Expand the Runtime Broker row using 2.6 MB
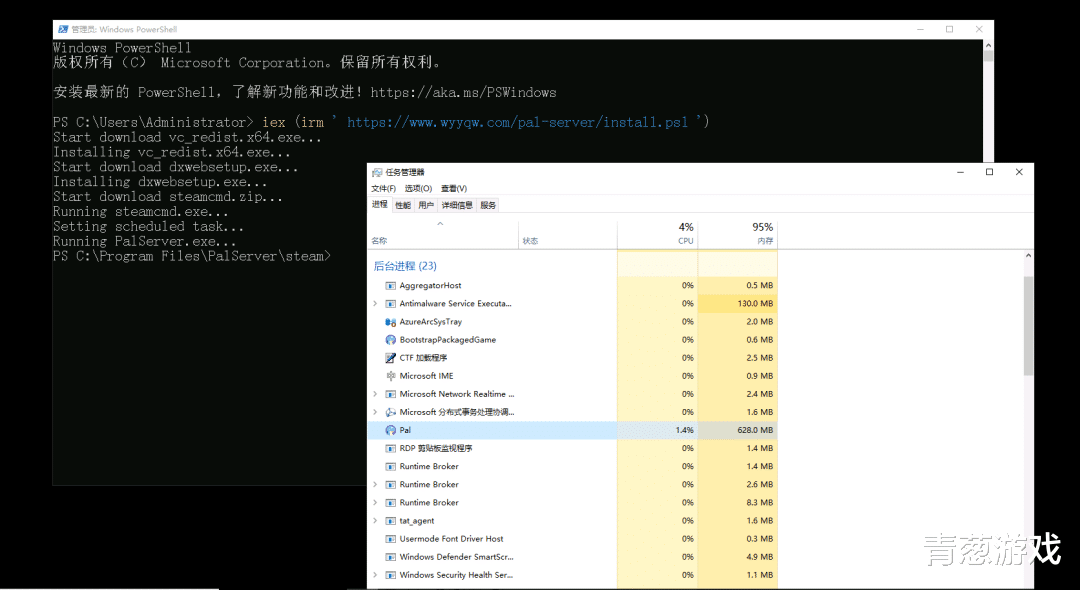This screenshot has height=590, width=1080. click(375, 485)
